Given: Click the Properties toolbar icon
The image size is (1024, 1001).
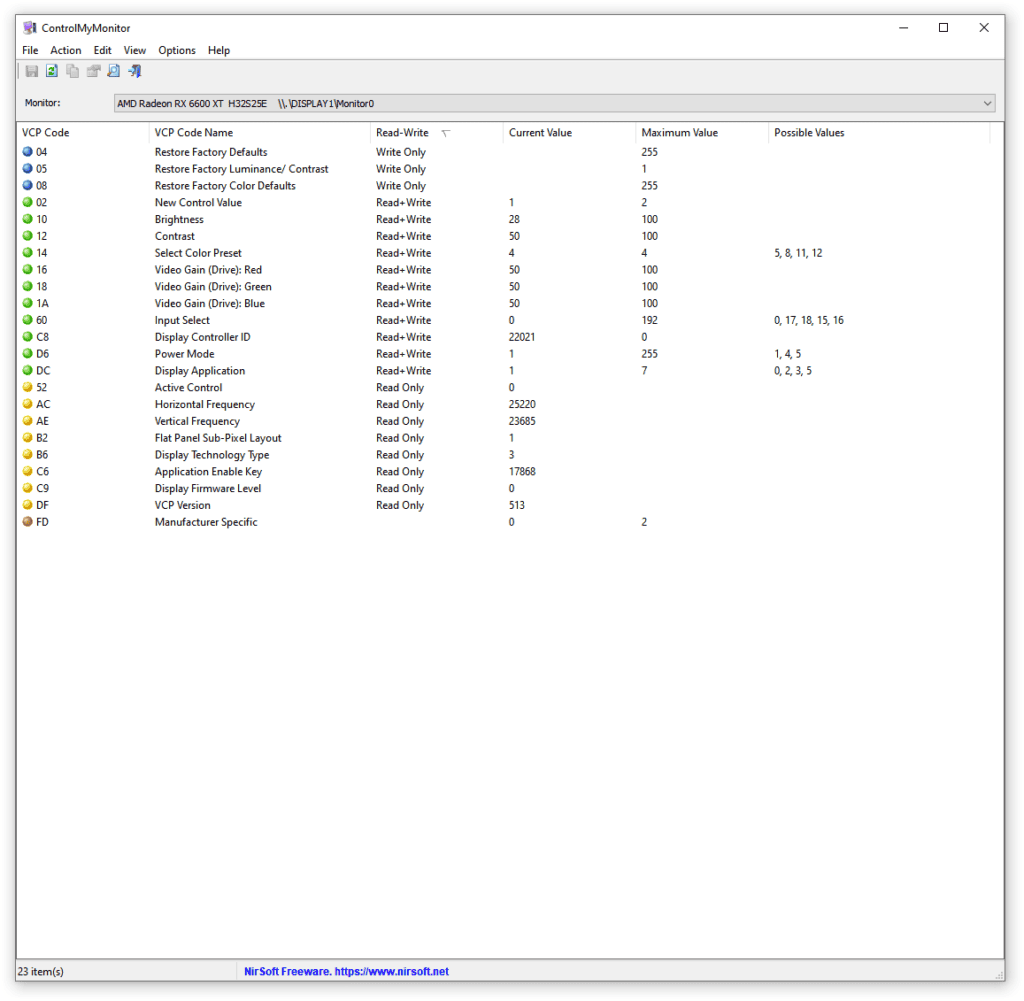Looking at the screenshot, I should 93,71.
